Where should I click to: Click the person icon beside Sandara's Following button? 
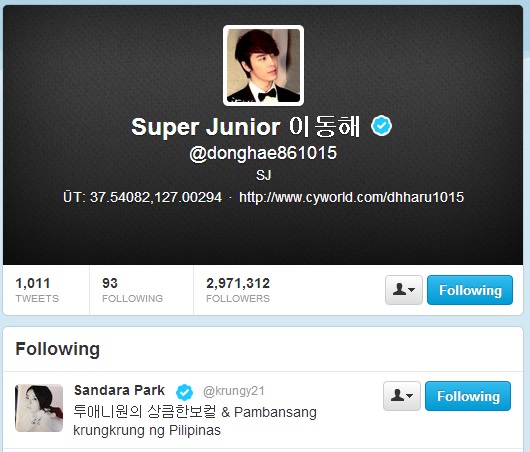(397, 395)
